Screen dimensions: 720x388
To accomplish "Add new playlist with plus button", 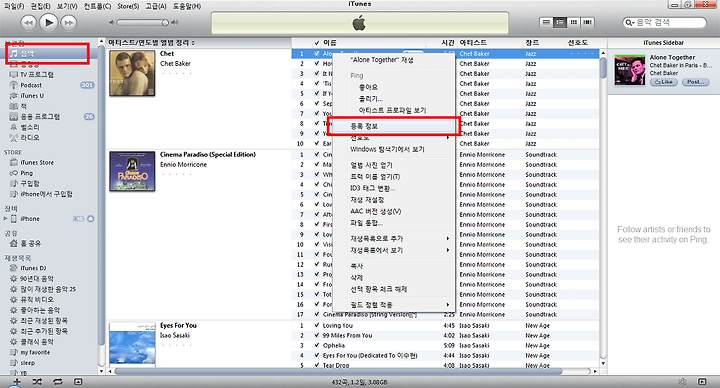I will pos(17,382).
